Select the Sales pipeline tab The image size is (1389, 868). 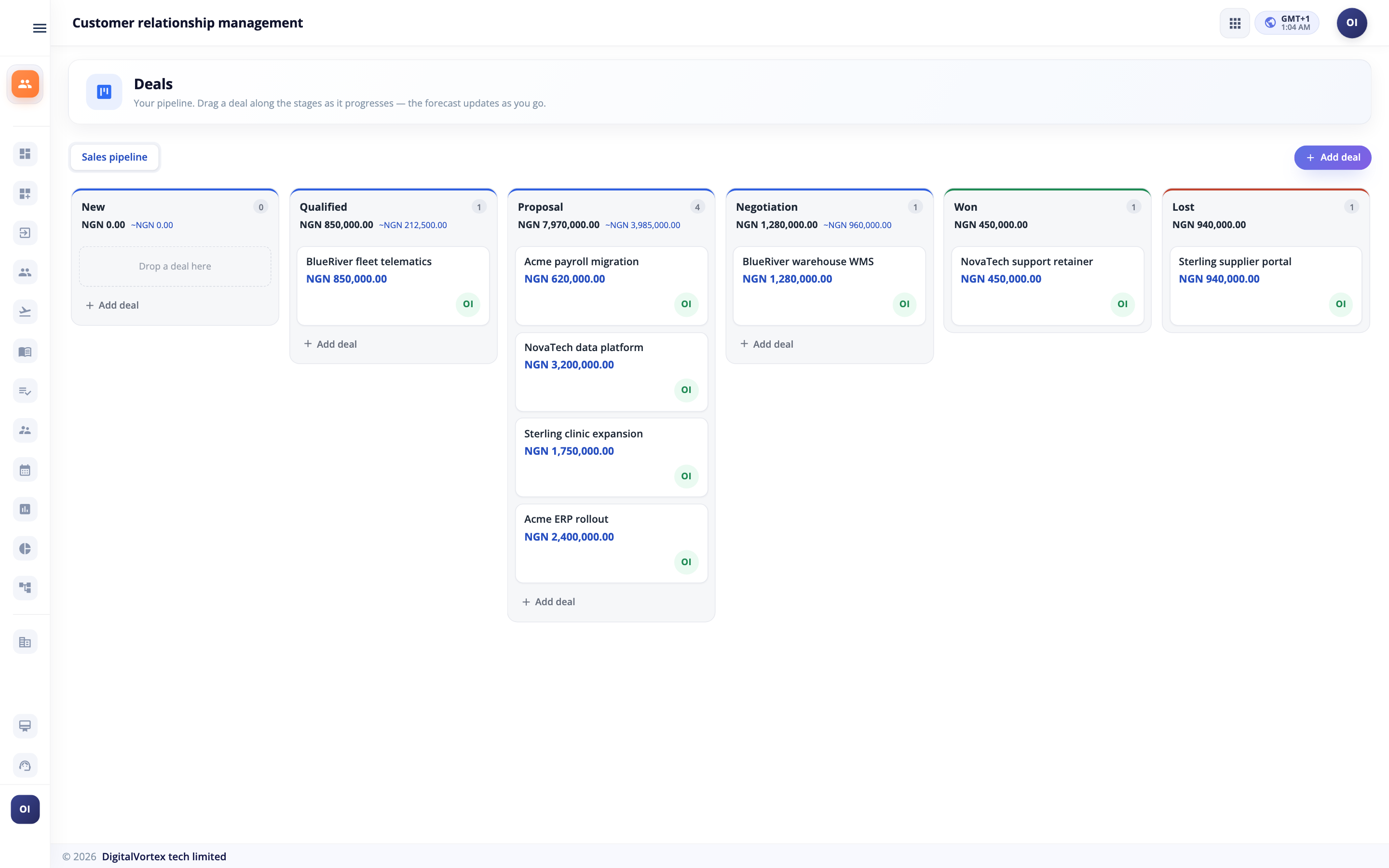point(114,157)
